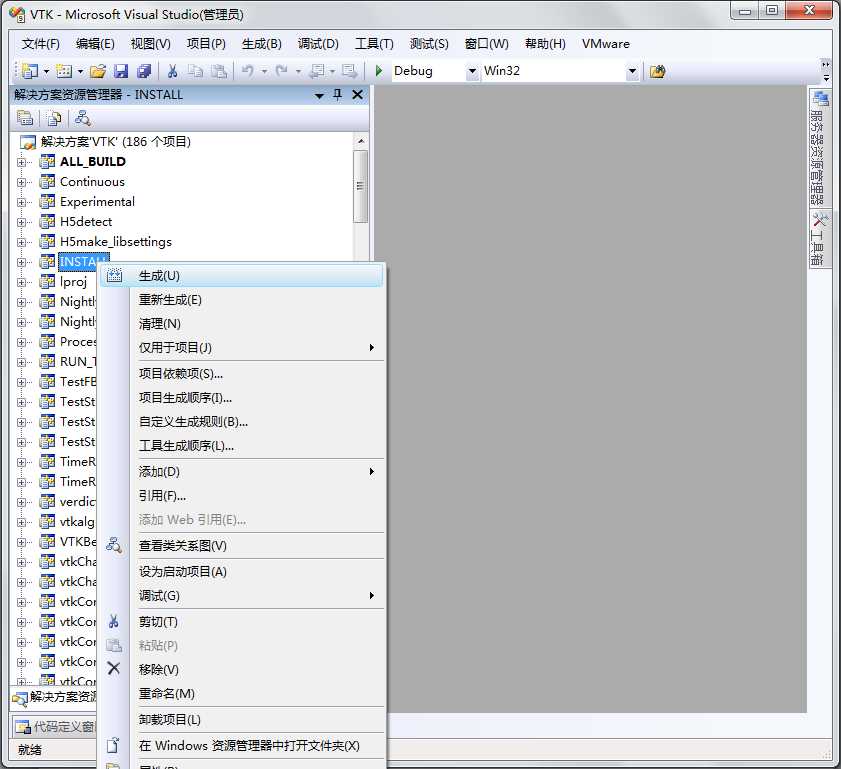841x769 pixels.
Task: Expand the Continuous project node
Action: click(x=21, y=182)
